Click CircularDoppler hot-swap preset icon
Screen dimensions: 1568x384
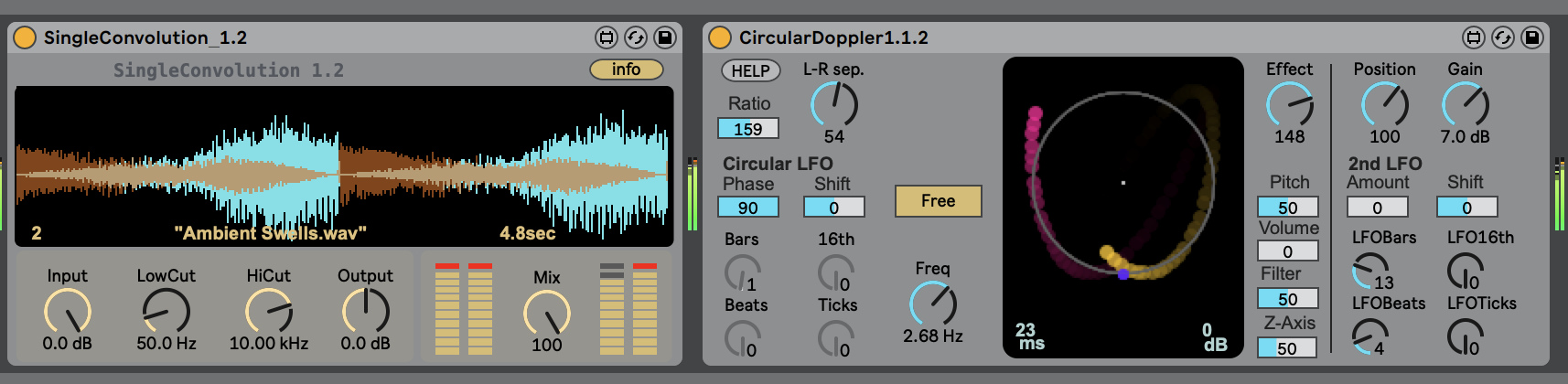tap(1502, 37)
